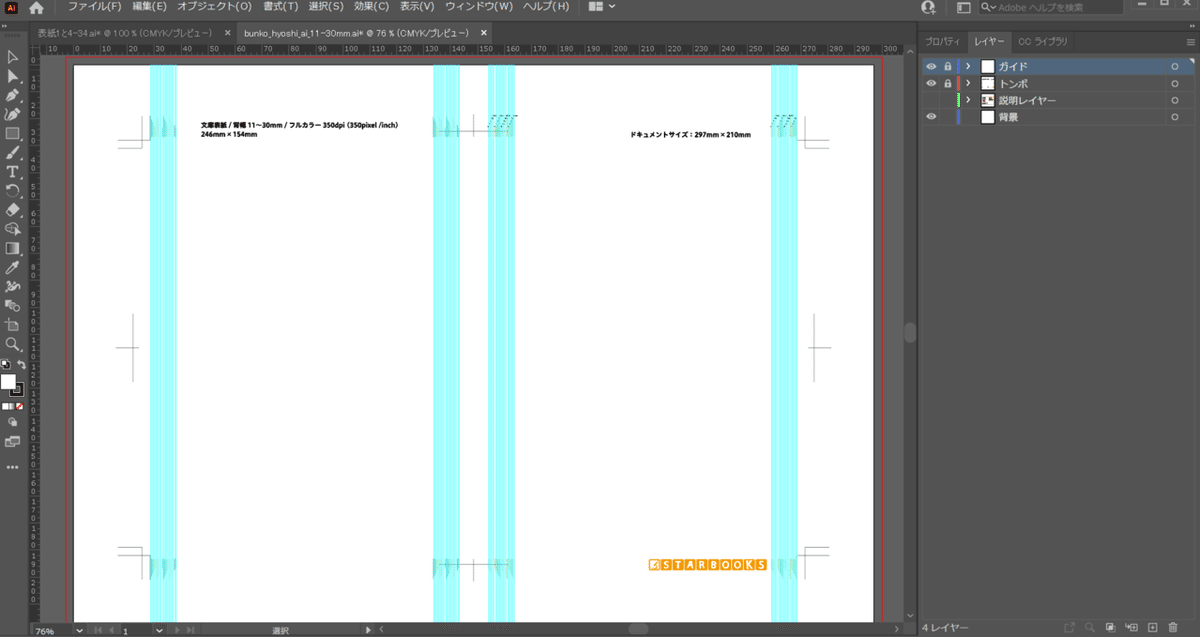
Task: Collect for export icon in Layers panel
Action: tap(1070, 627)
